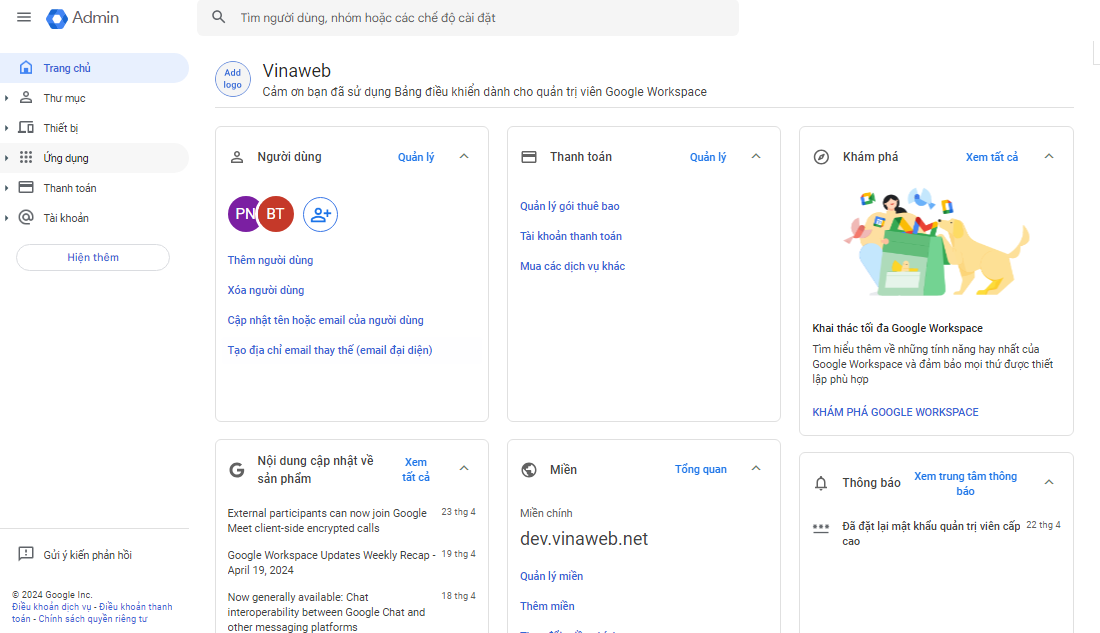Click the add user icon button
This screenshot has height=633, width=1100.
coord(320,214)
